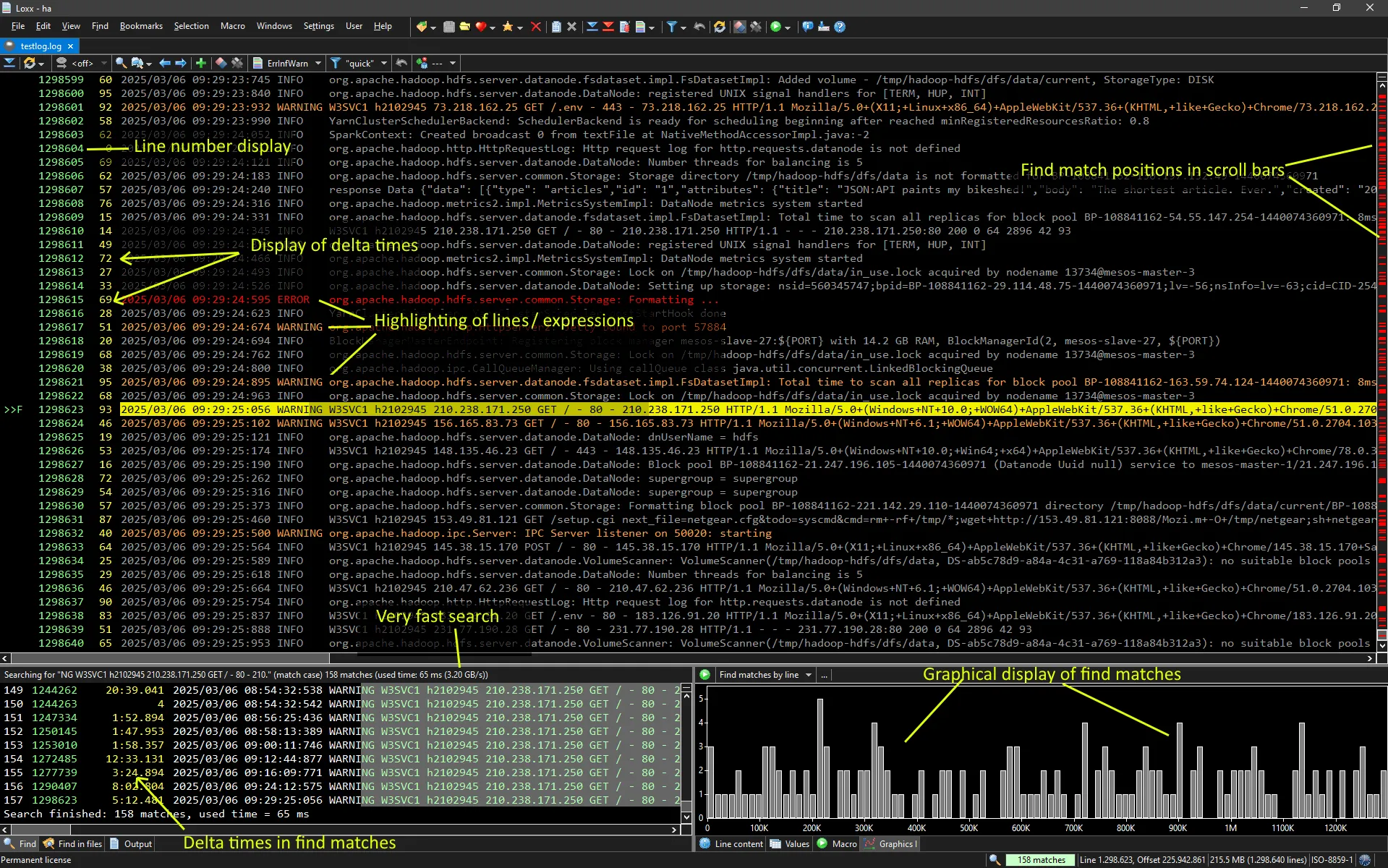
Task: Start the green run/play icon in toolbar
Action: click(x=775, y=27)
